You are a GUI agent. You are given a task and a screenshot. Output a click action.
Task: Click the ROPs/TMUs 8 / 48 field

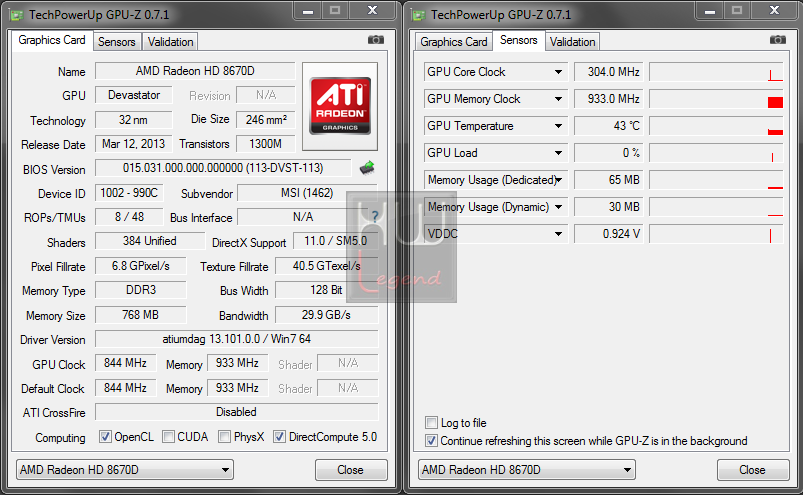(x=129, y=217)
